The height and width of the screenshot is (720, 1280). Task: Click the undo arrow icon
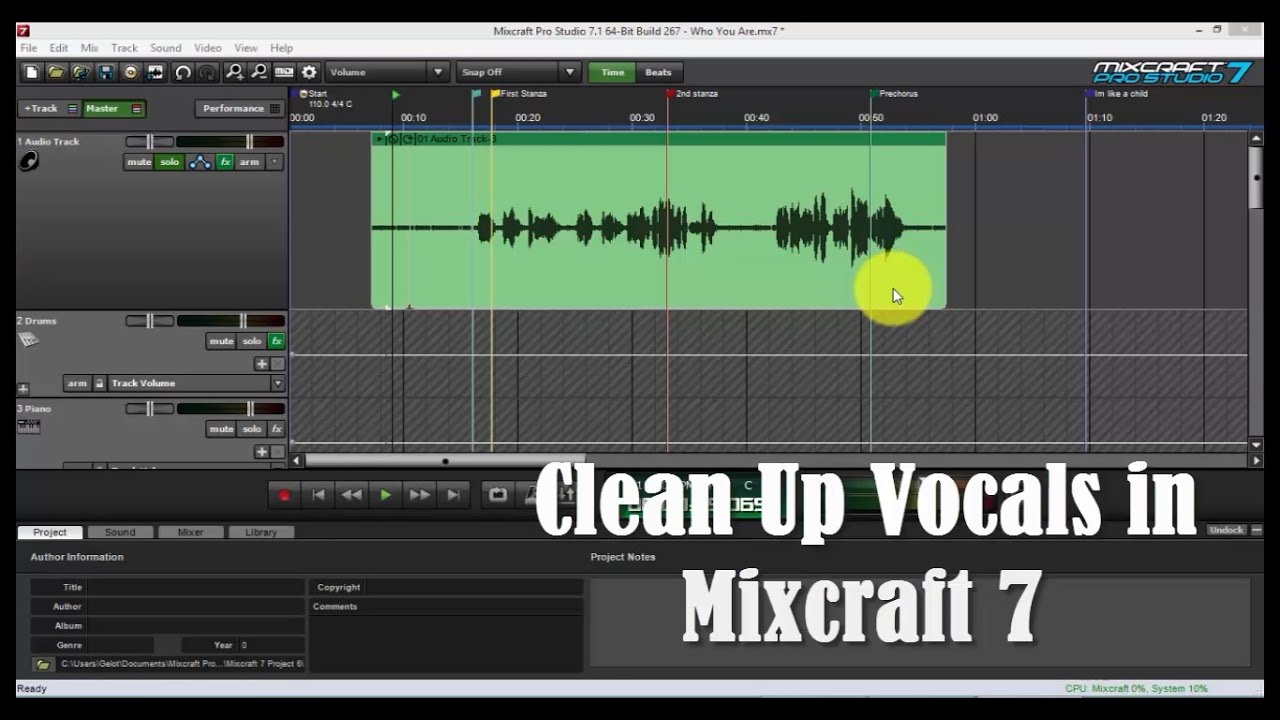pyautogui.click(x=183, y=72)
